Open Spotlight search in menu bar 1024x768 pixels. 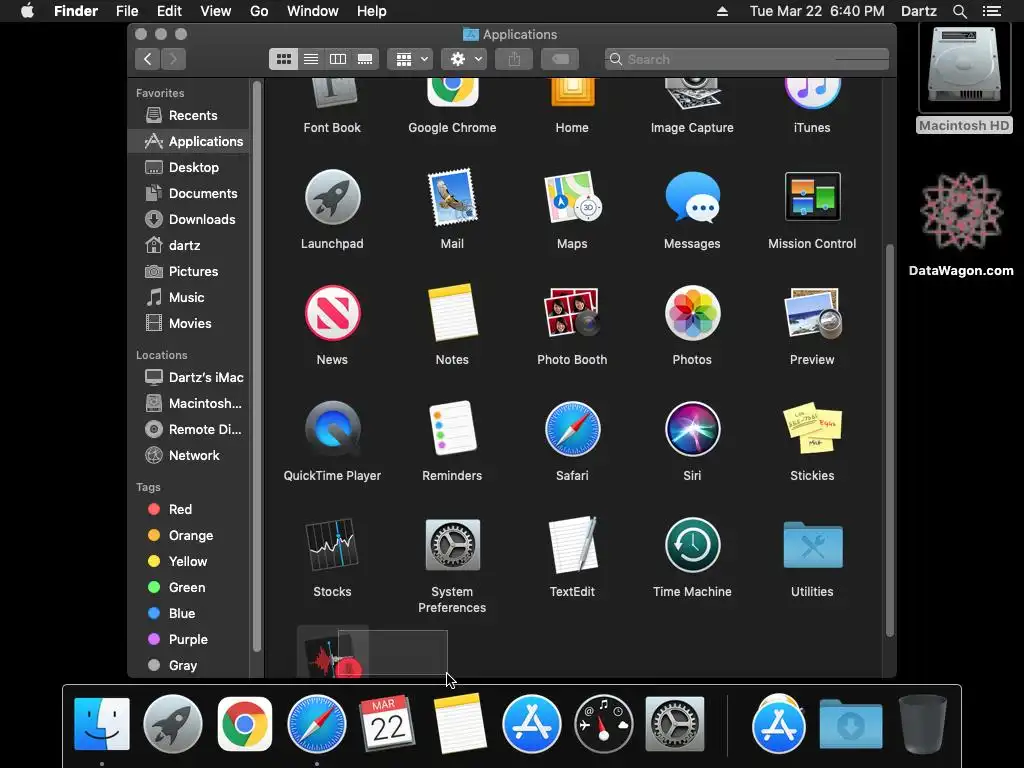pyautogui.click(x=959, y=11)
